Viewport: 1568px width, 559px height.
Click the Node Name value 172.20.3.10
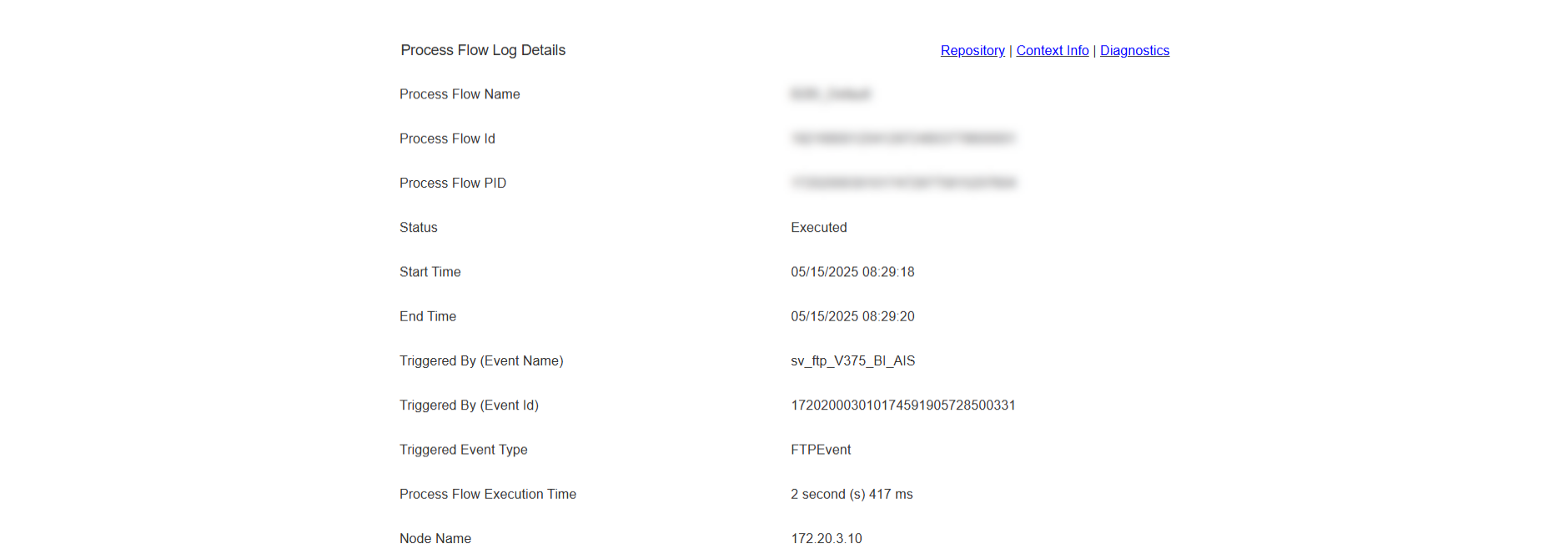(x=826, y=538)
